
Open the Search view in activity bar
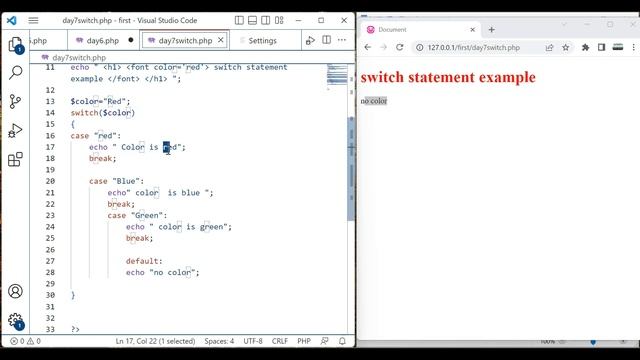tap(16, 73)
